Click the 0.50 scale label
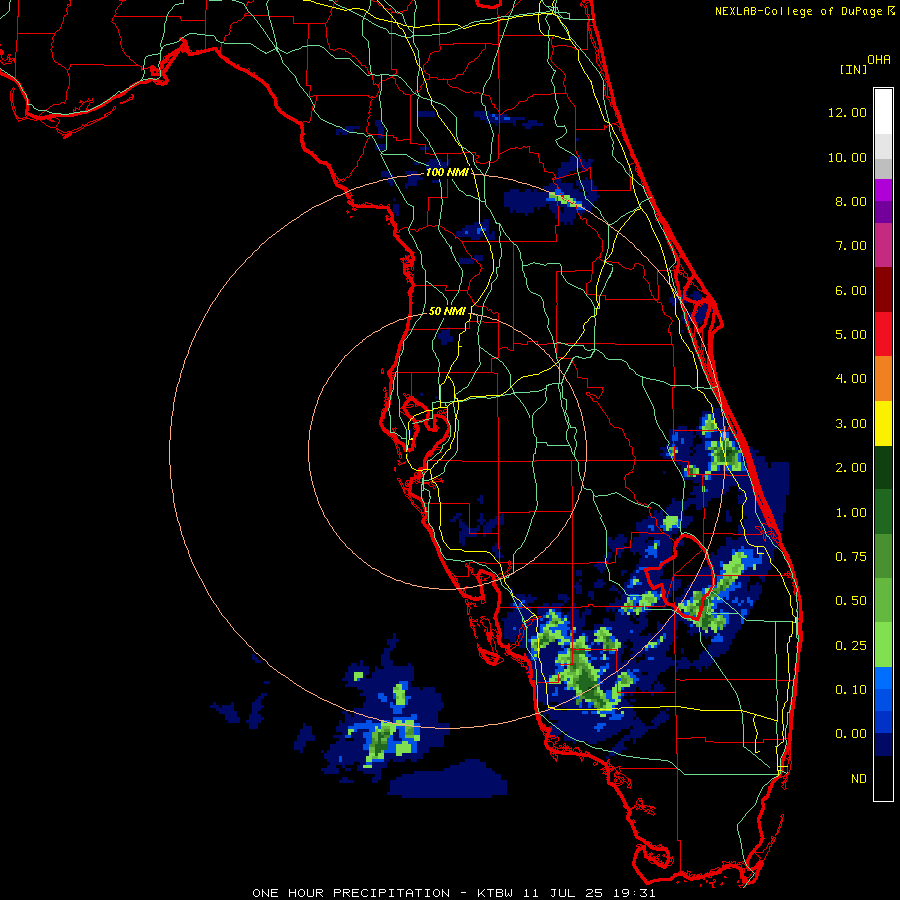This screenshot has width=900, height=900. (851, 601)
